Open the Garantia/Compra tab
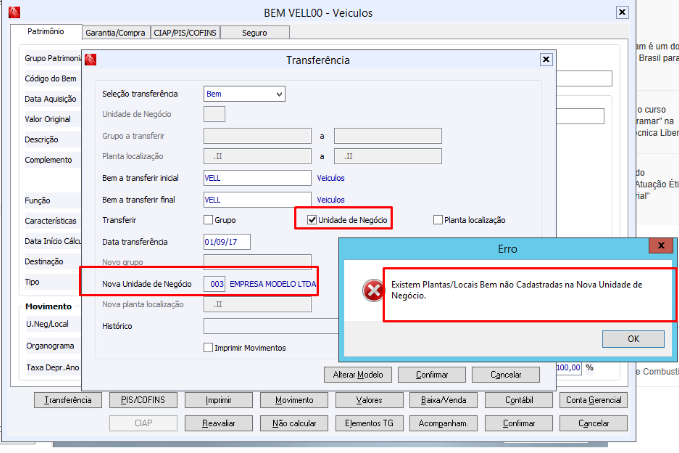 pos(115,33)
